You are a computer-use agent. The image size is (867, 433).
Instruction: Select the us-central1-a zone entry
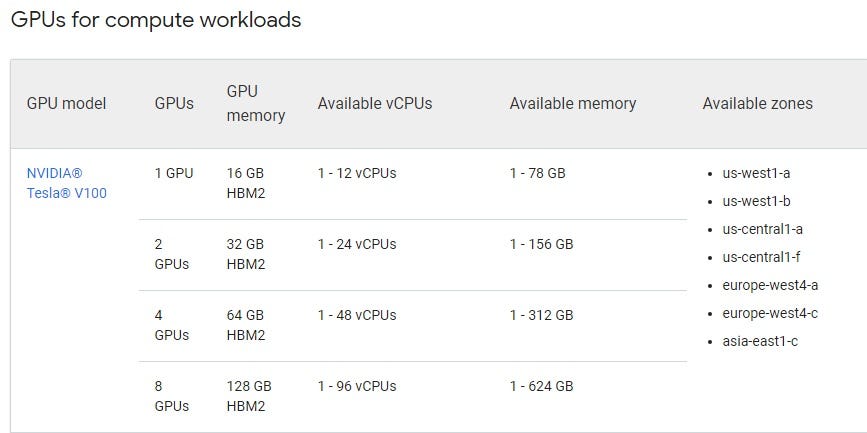[762, 229]
